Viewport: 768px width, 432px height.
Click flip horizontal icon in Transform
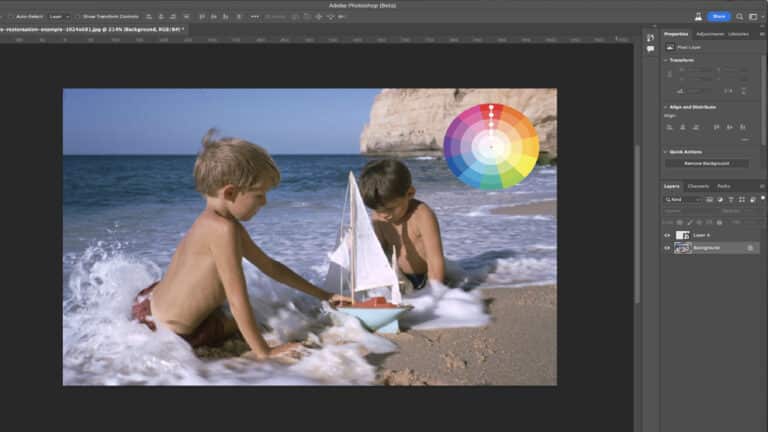(728, 91)
